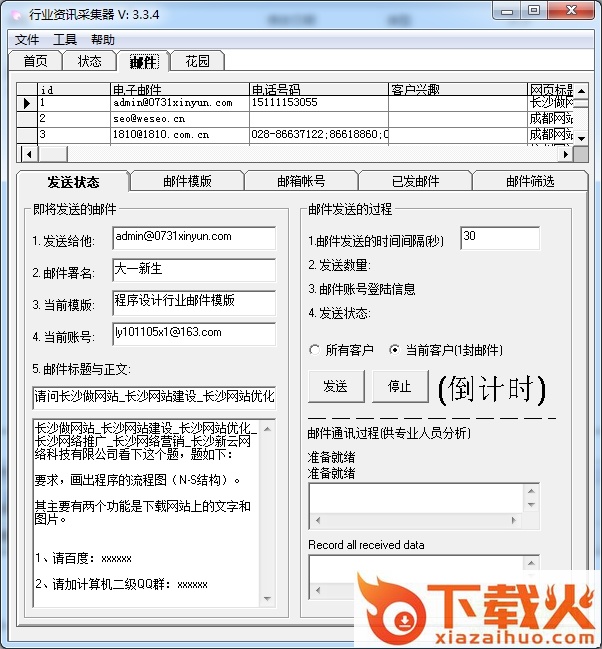Select the phone cell 028-86637122
The image size is (602, 649).
tap(319, 135)
